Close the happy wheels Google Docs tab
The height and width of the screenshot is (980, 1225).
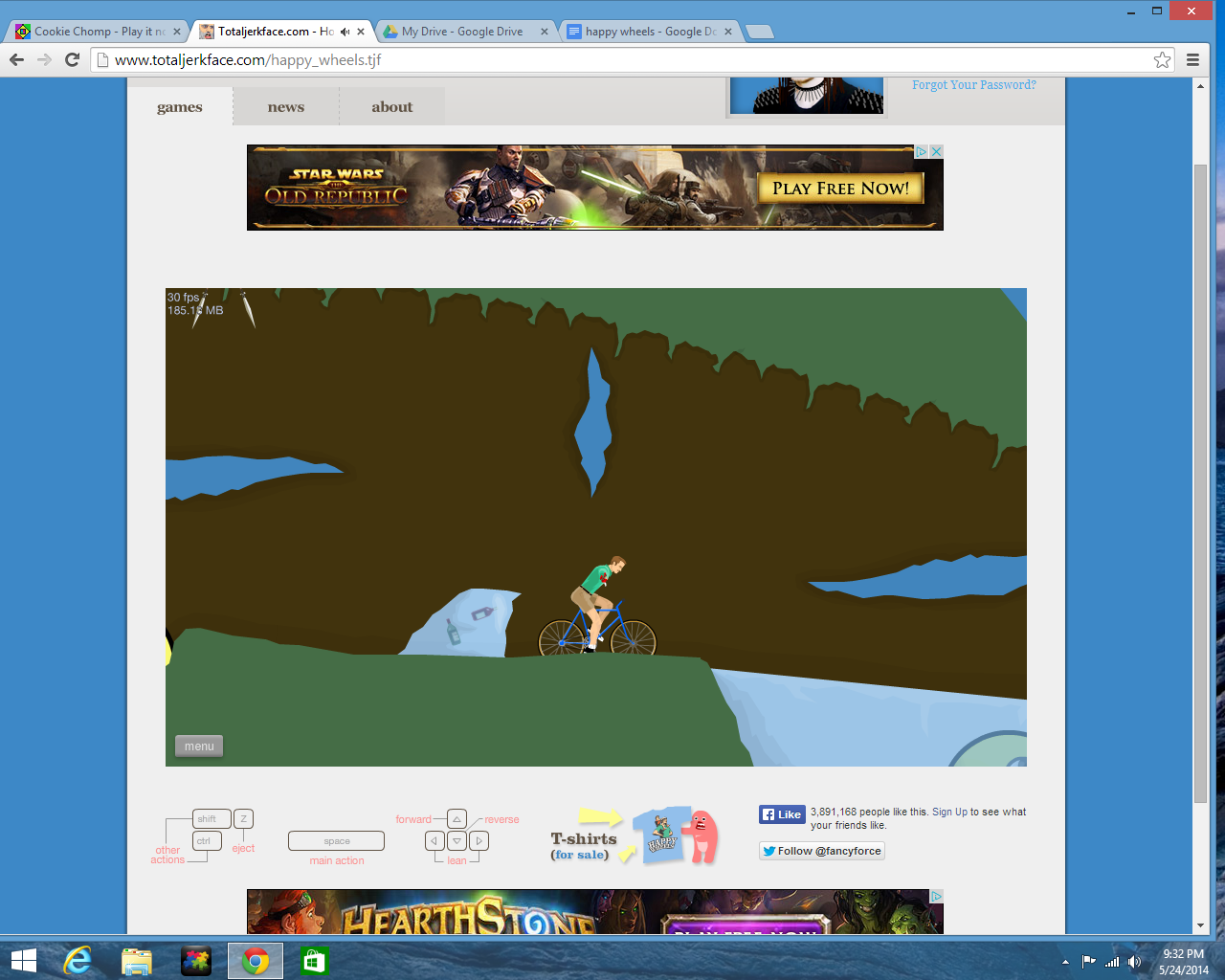tap(728, 32)
